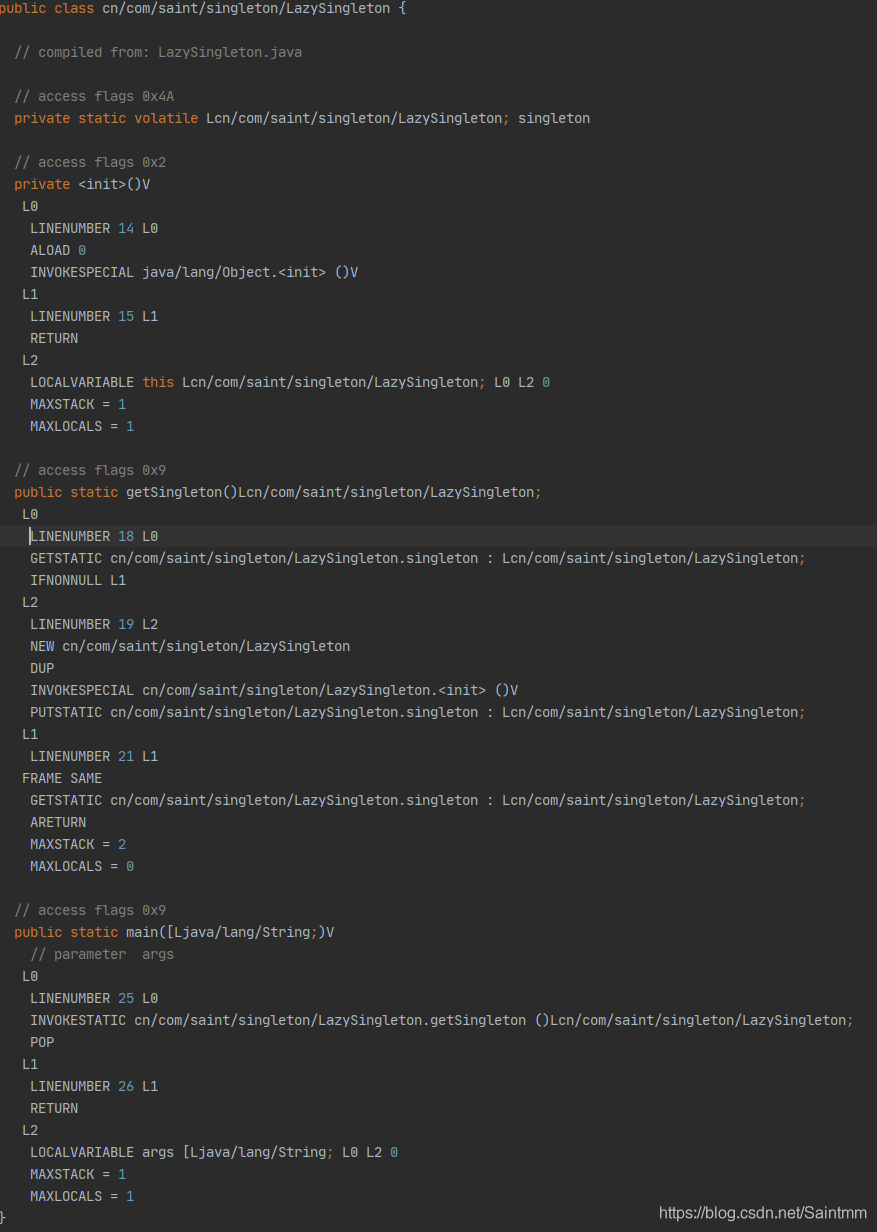Click the 'DUP' instruction

(42, 668)
